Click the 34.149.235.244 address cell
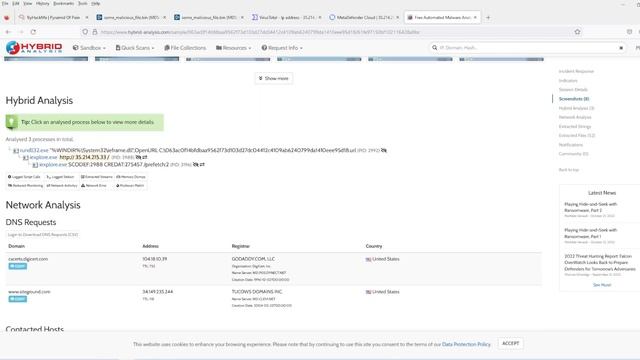 [x=158, y=292]
